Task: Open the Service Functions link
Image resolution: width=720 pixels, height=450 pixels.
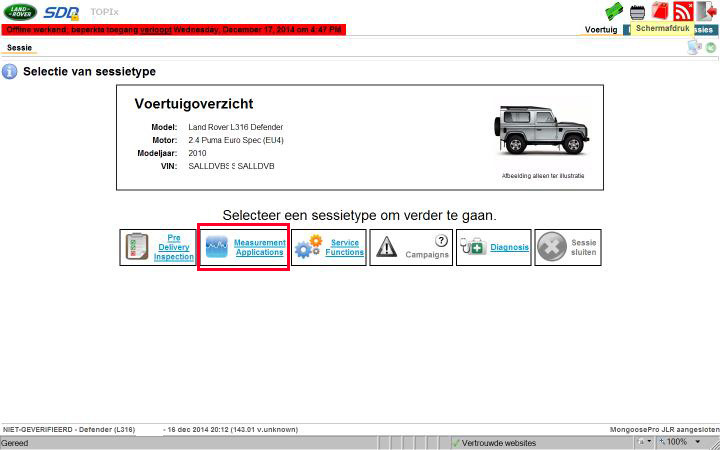Action: 344,247
